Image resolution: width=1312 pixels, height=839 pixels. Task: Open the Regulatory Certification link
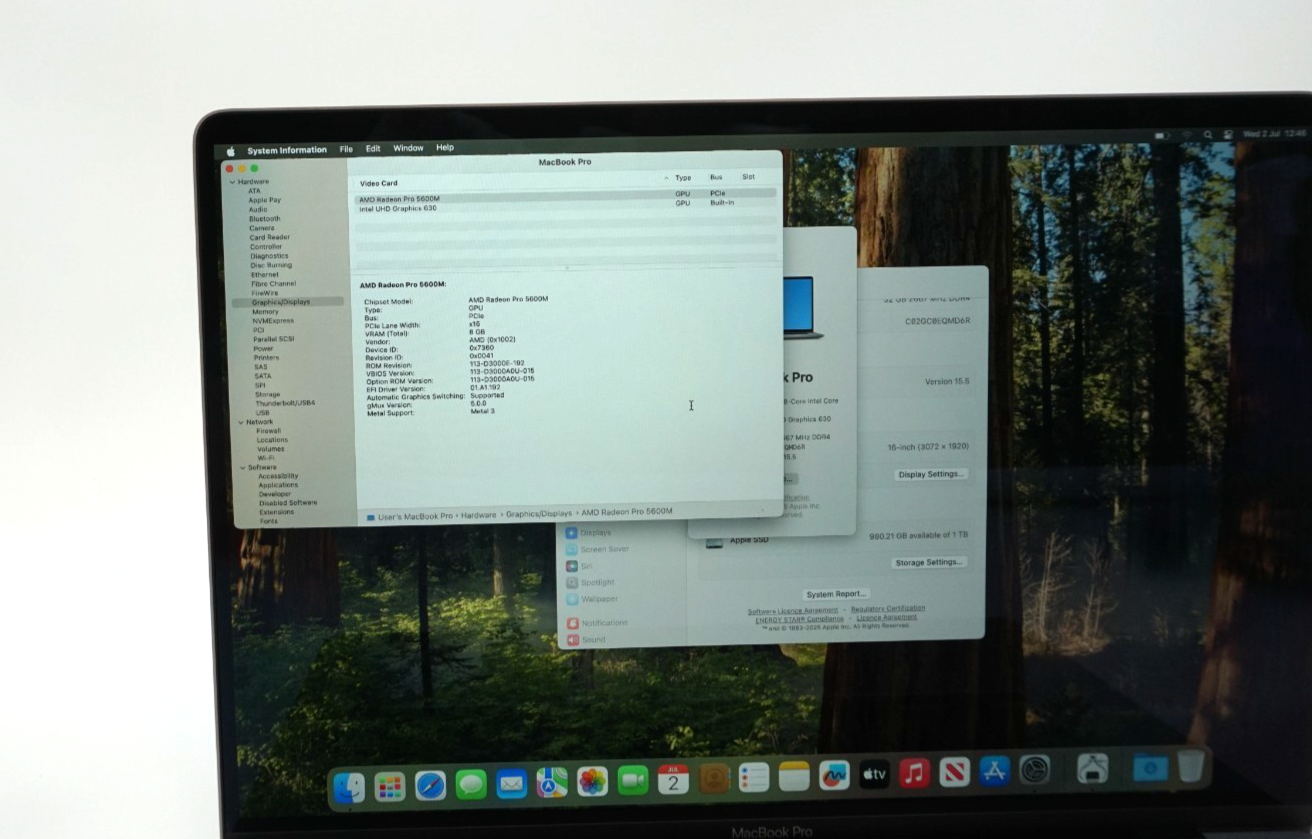tap(888, 608)
